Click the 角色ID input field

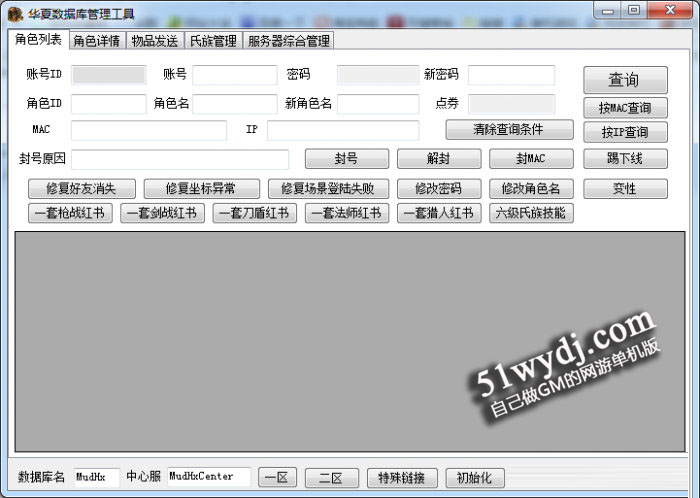108,104
